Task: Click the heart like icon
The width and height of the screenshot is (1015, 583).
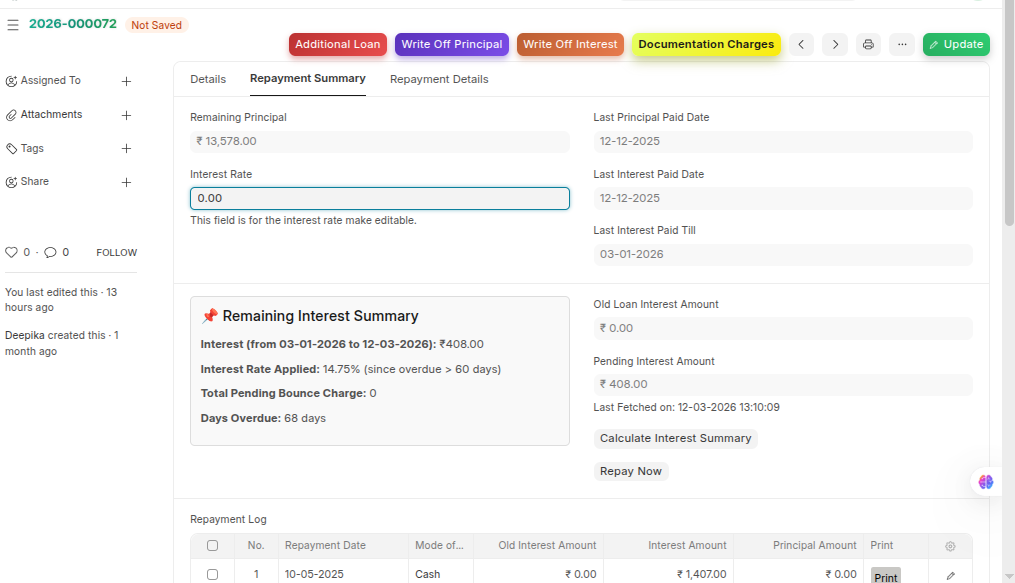Action: click(x=12, y=253)
